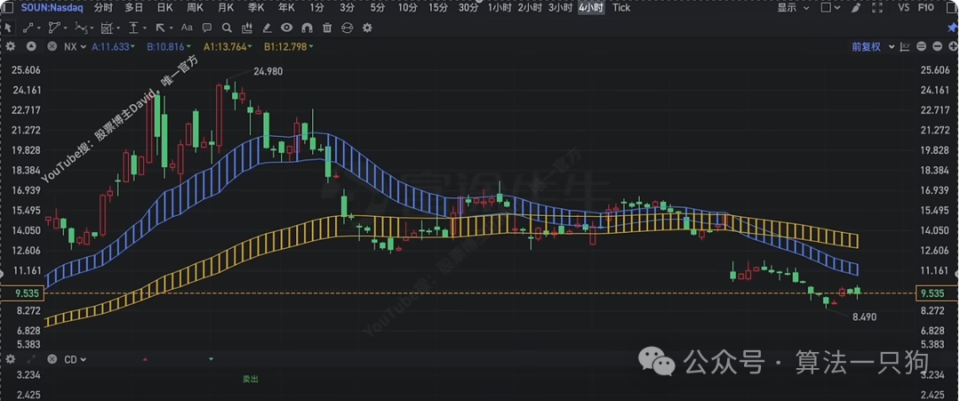Open the paintbrush theme tool

coord(855,8)
